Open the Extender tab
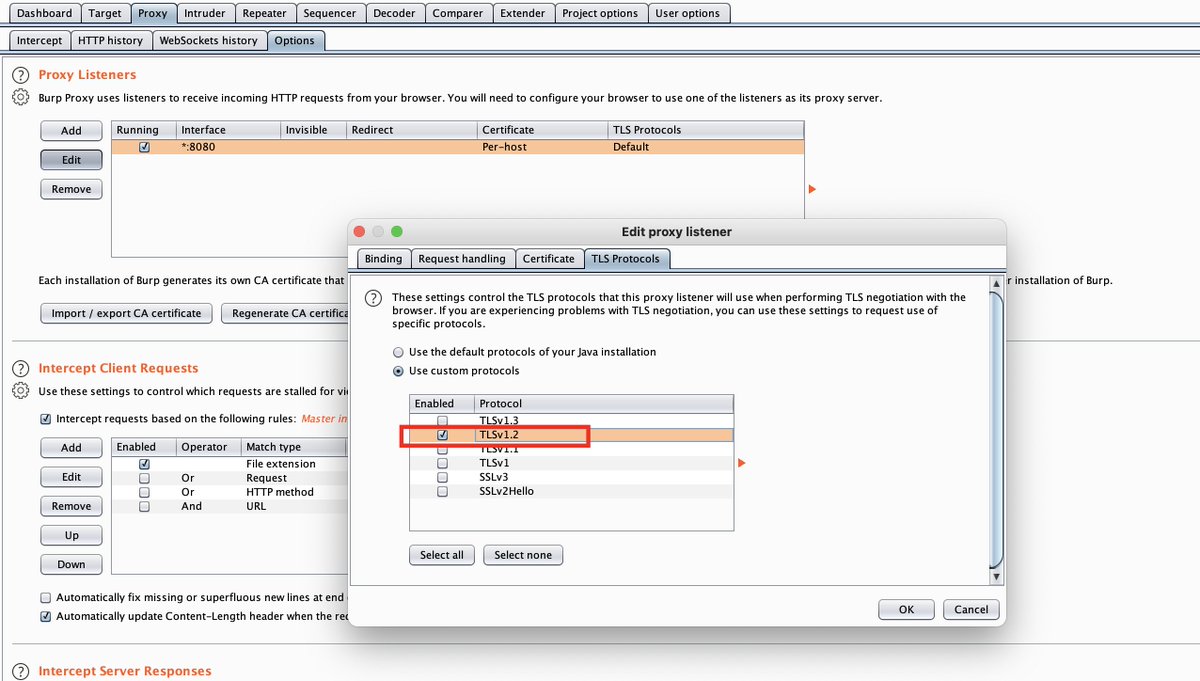 (x=523, y=13)
